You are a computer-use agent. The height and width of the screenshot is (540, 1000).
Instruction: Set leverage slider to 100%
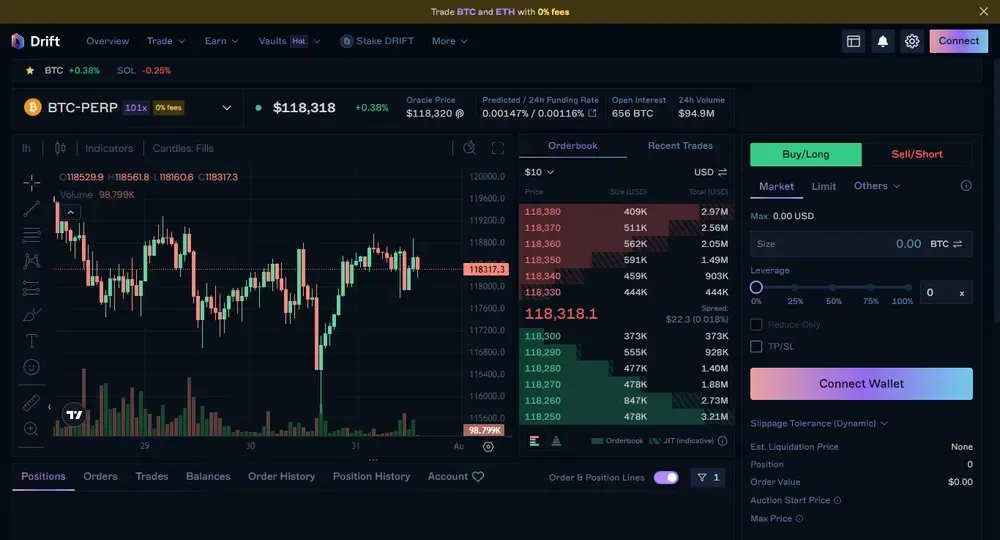908,288
